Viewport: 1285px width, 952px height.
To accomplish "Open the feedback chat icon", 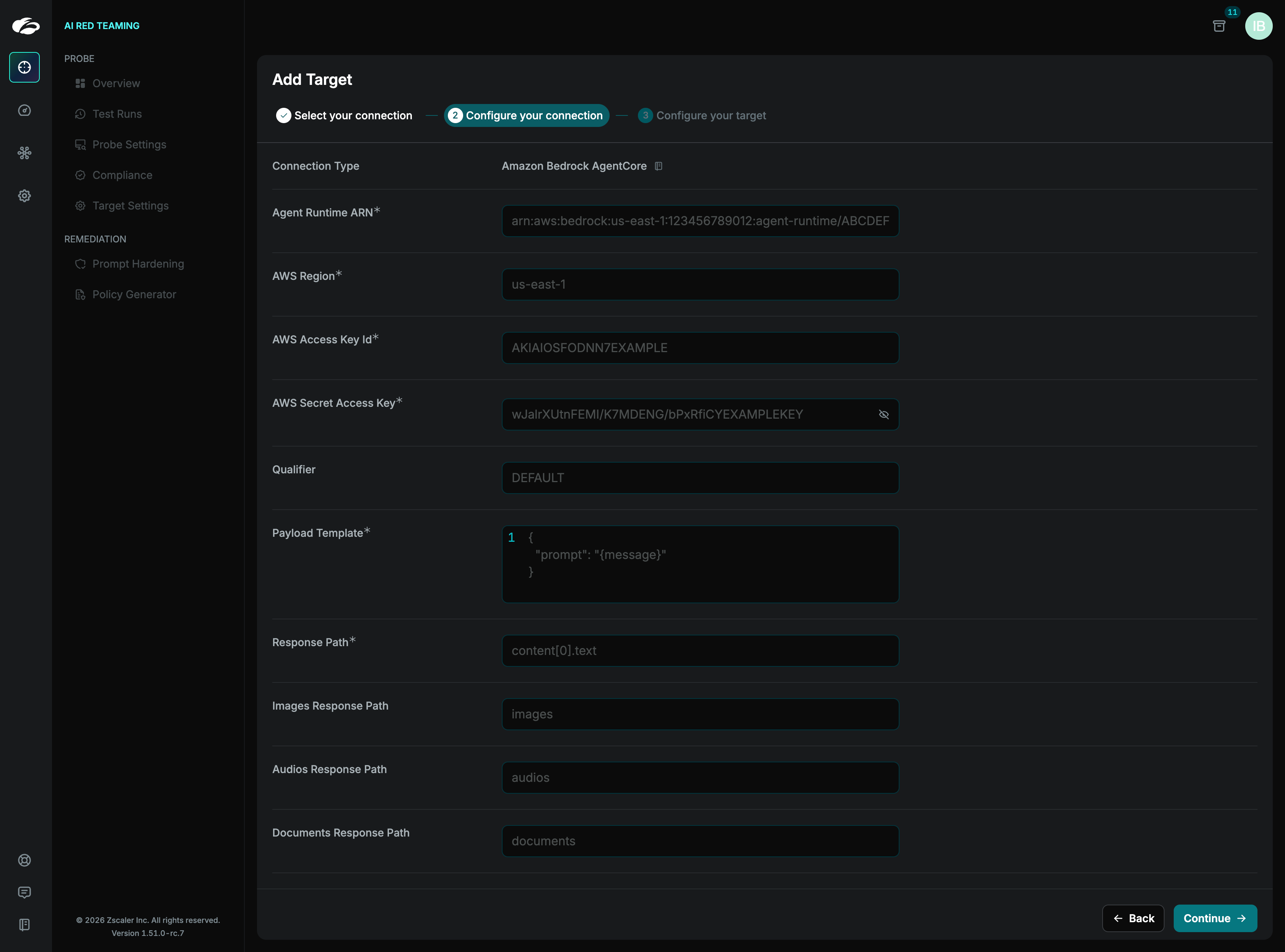I will click(24, 892).
